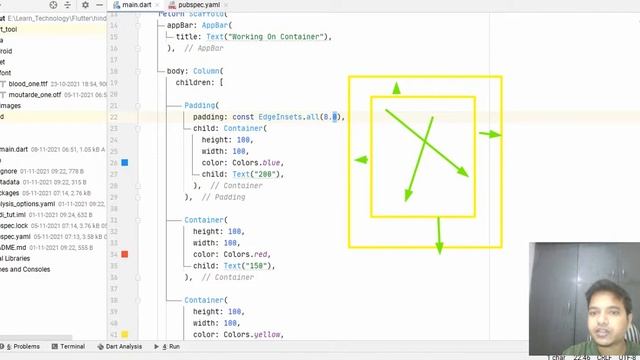This screenshot has height=360, width=640.
Task: Select main.dart in the project tree
Action: tap(14, 149)
